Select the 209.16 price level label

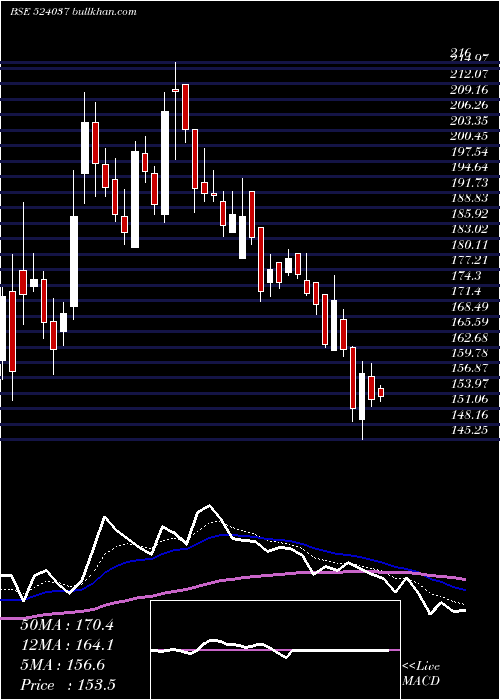(469, 90)
